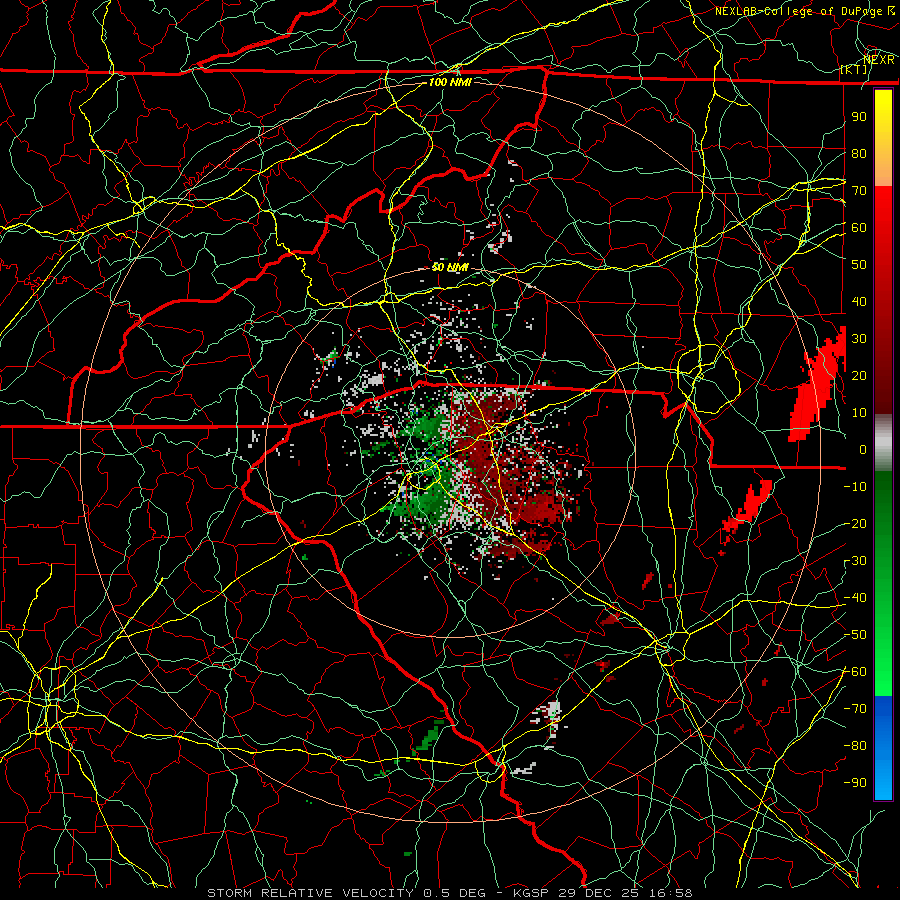Click the -70 knot scale value
Image resolution: width=900 pixels, height=900 pixels.
(855, 709)
